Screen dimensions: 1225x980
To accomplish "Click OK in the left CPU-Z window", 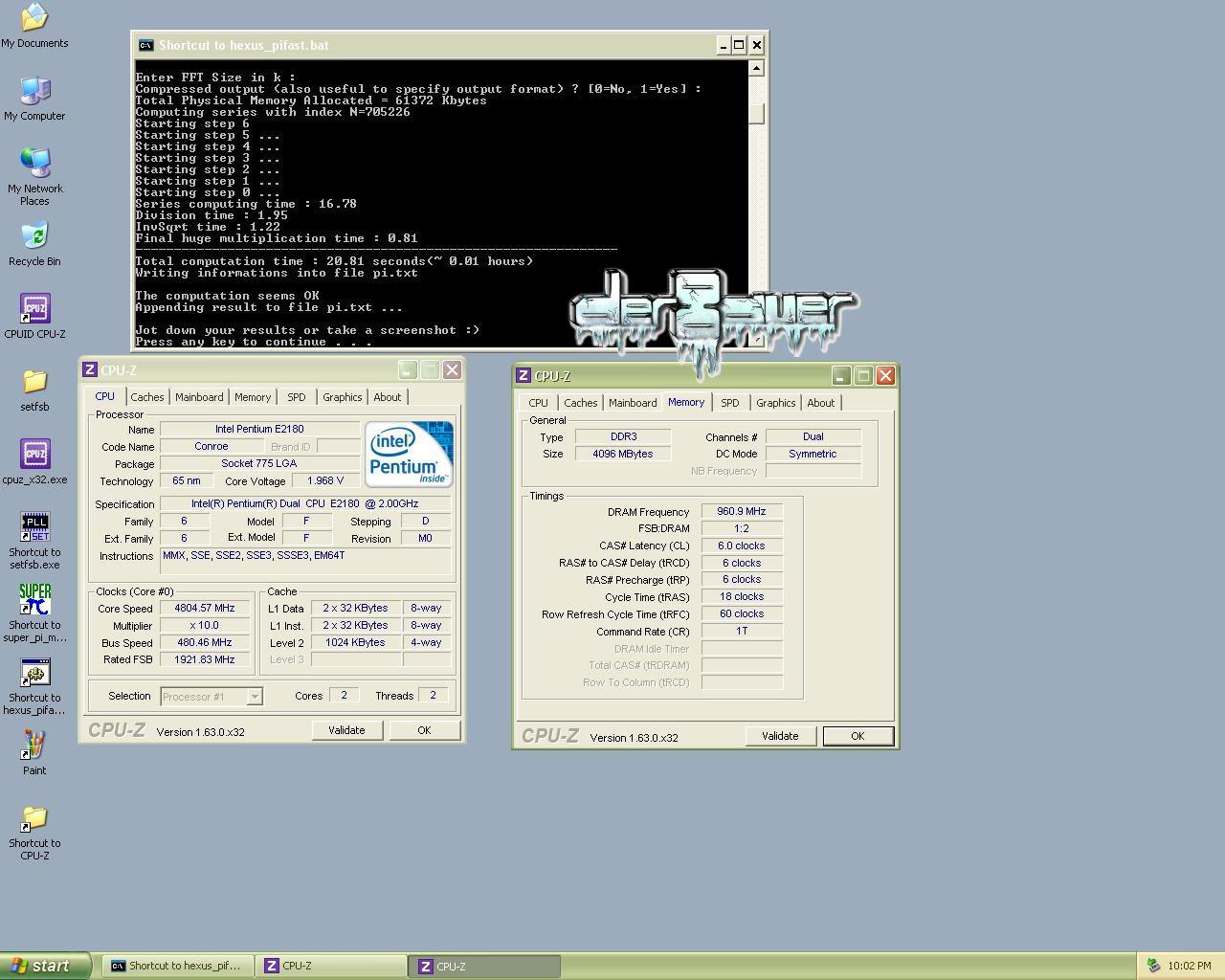I will click(424, 730).
